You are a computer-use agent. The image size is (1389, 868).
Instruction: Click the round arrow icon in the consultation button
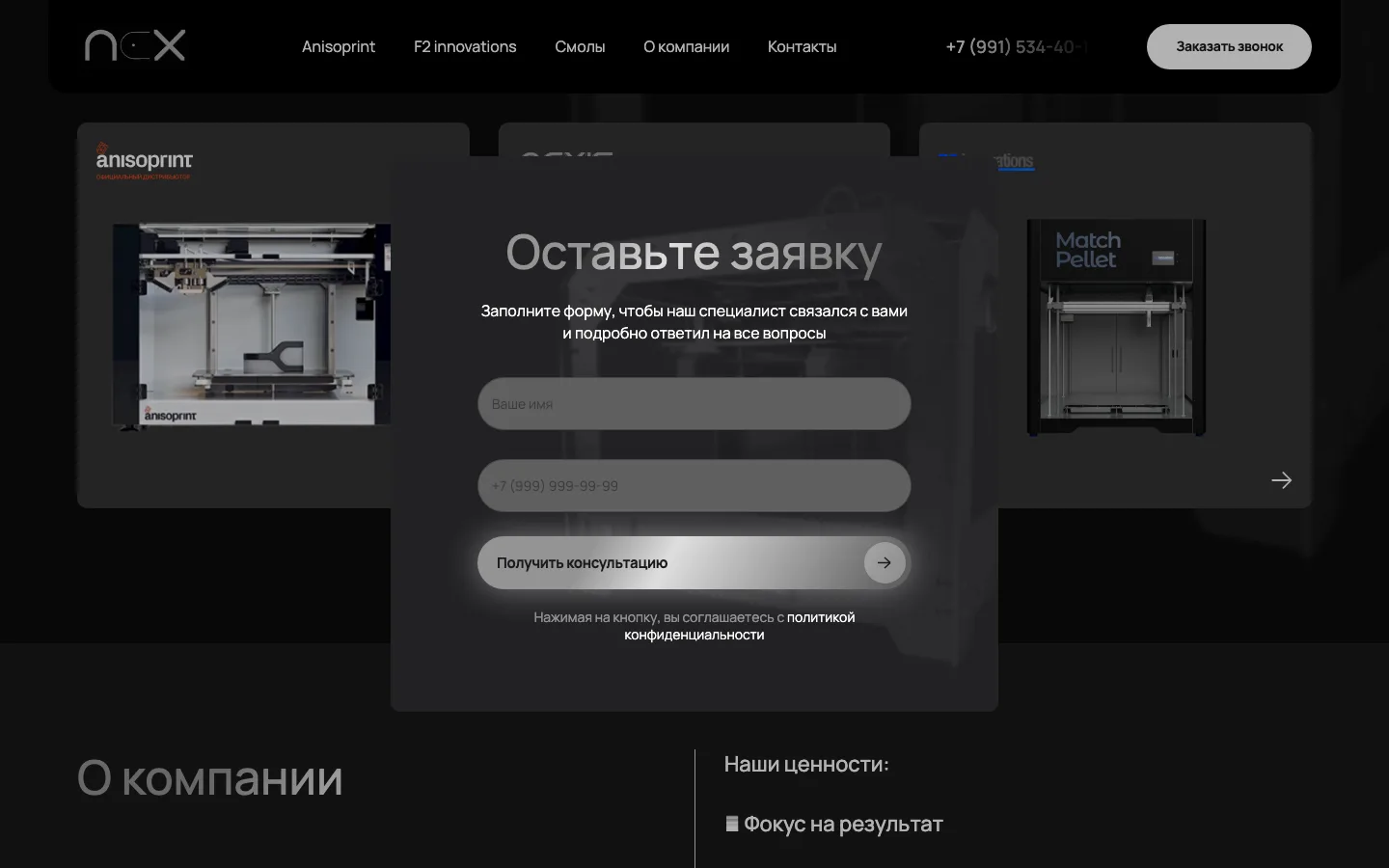click(885, 562)
